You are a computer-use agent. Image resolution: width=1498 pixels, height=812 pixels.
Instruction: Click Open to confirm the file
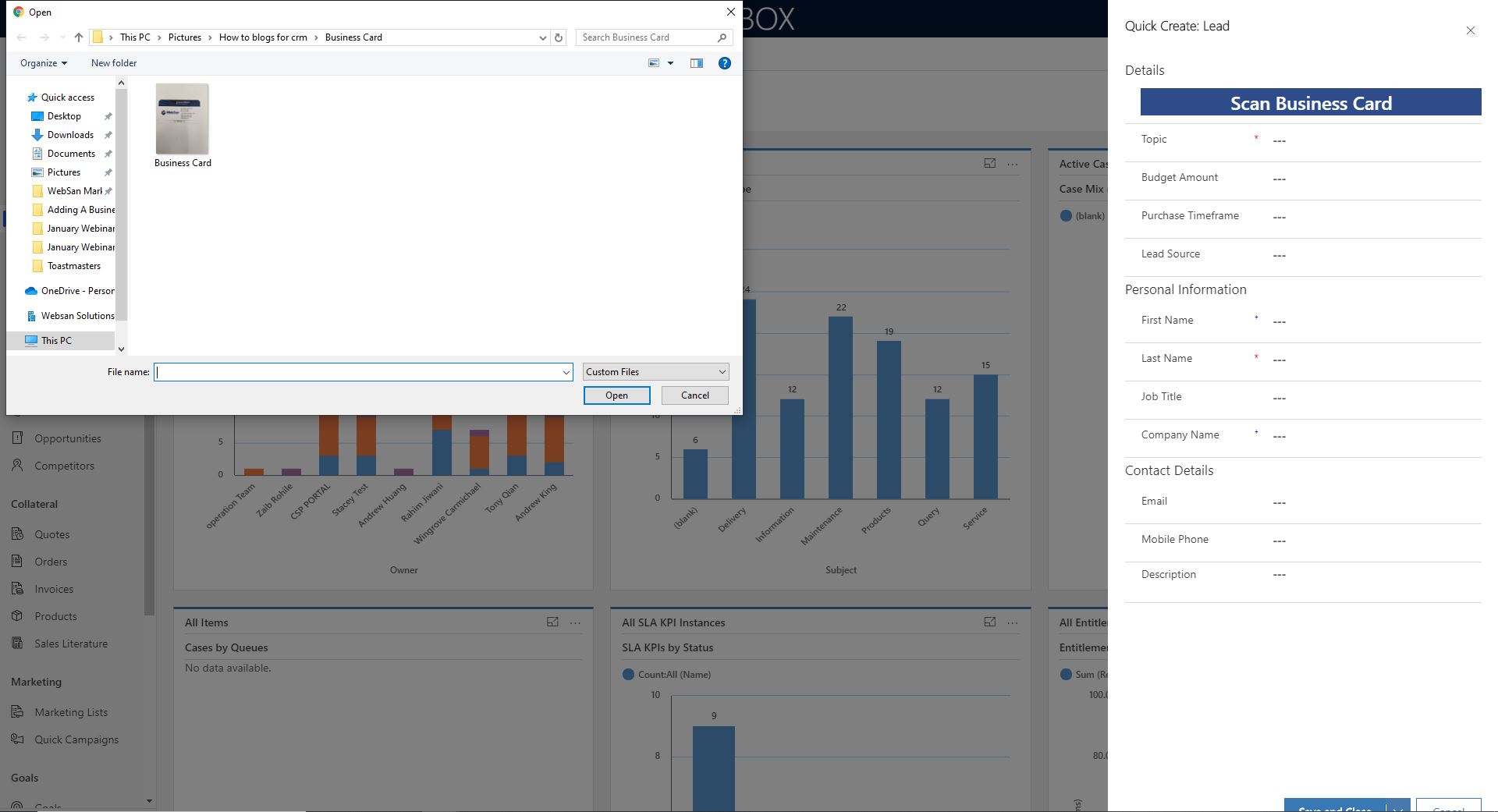click(x=616, y=395)
